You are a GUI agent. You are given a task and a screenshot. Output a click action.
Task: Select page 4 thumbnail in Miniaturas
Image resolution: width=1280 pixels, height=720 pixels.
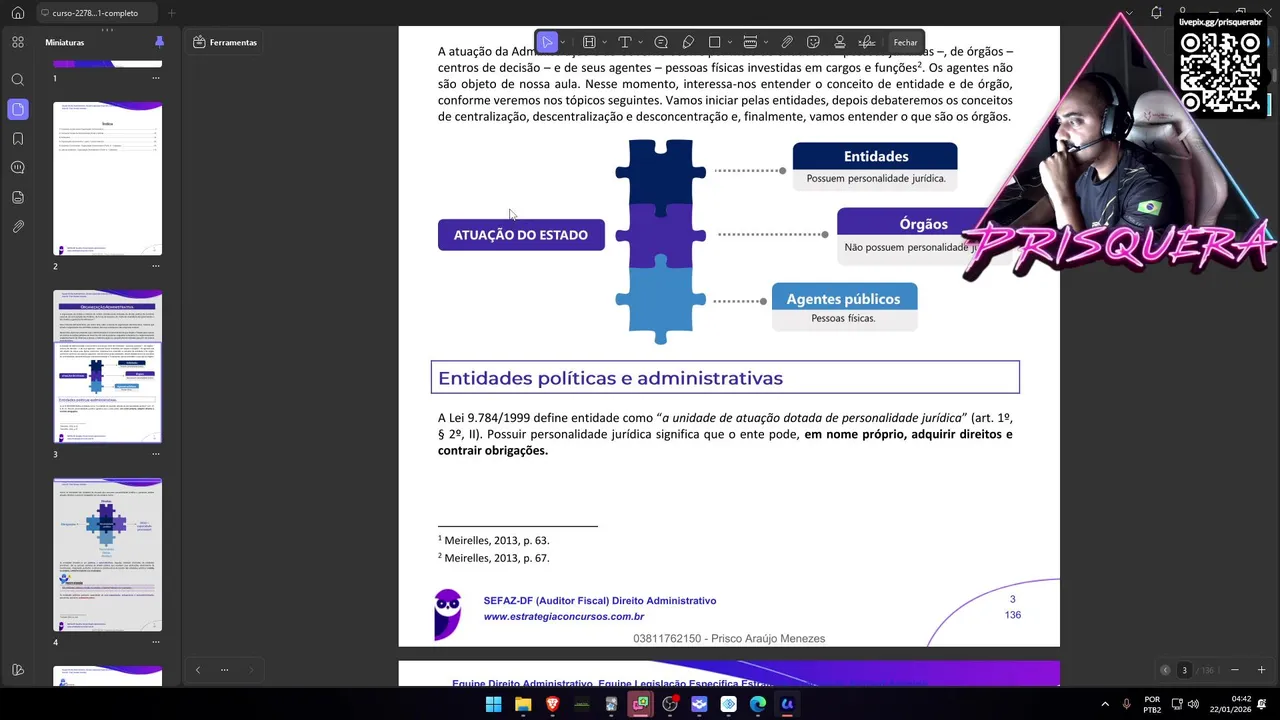click(107, 555)
